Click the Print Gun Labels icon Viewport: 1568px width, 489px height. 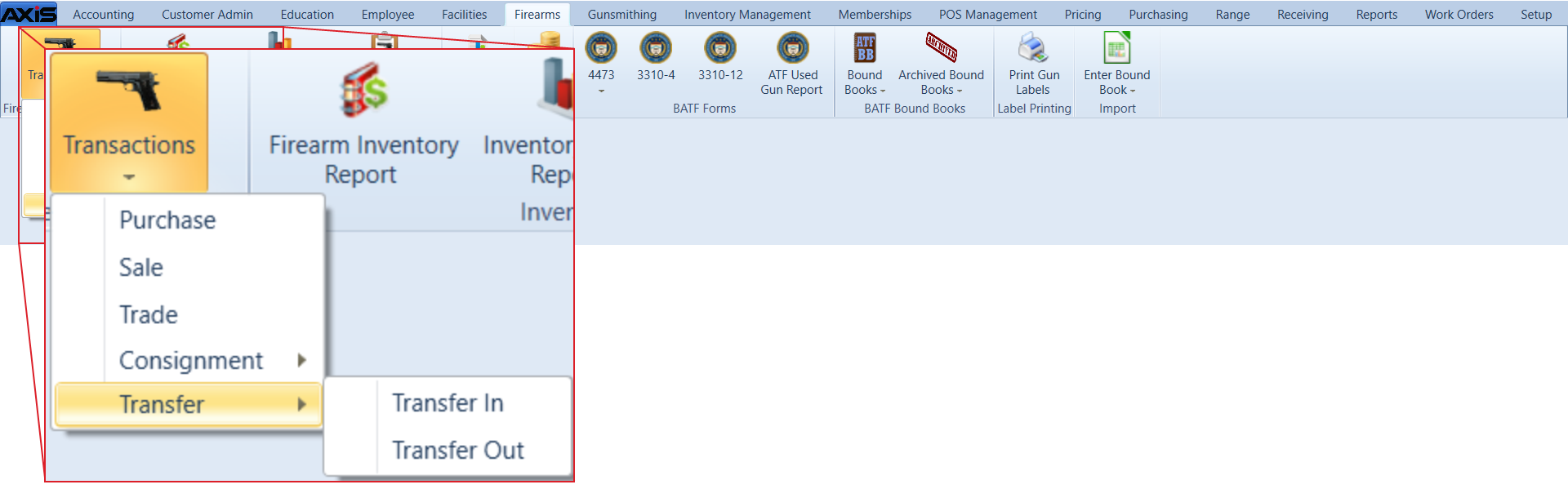click(1033, 48)
